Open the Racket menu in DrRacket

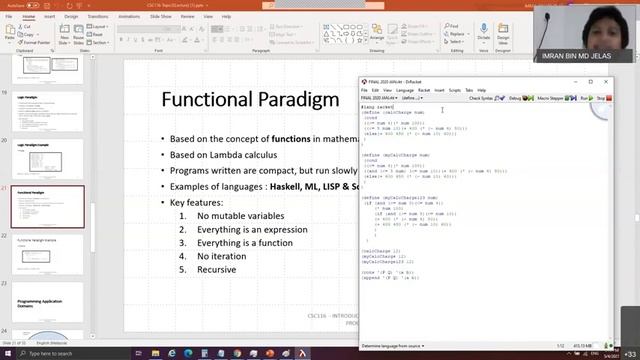click(x=424, y=90)
